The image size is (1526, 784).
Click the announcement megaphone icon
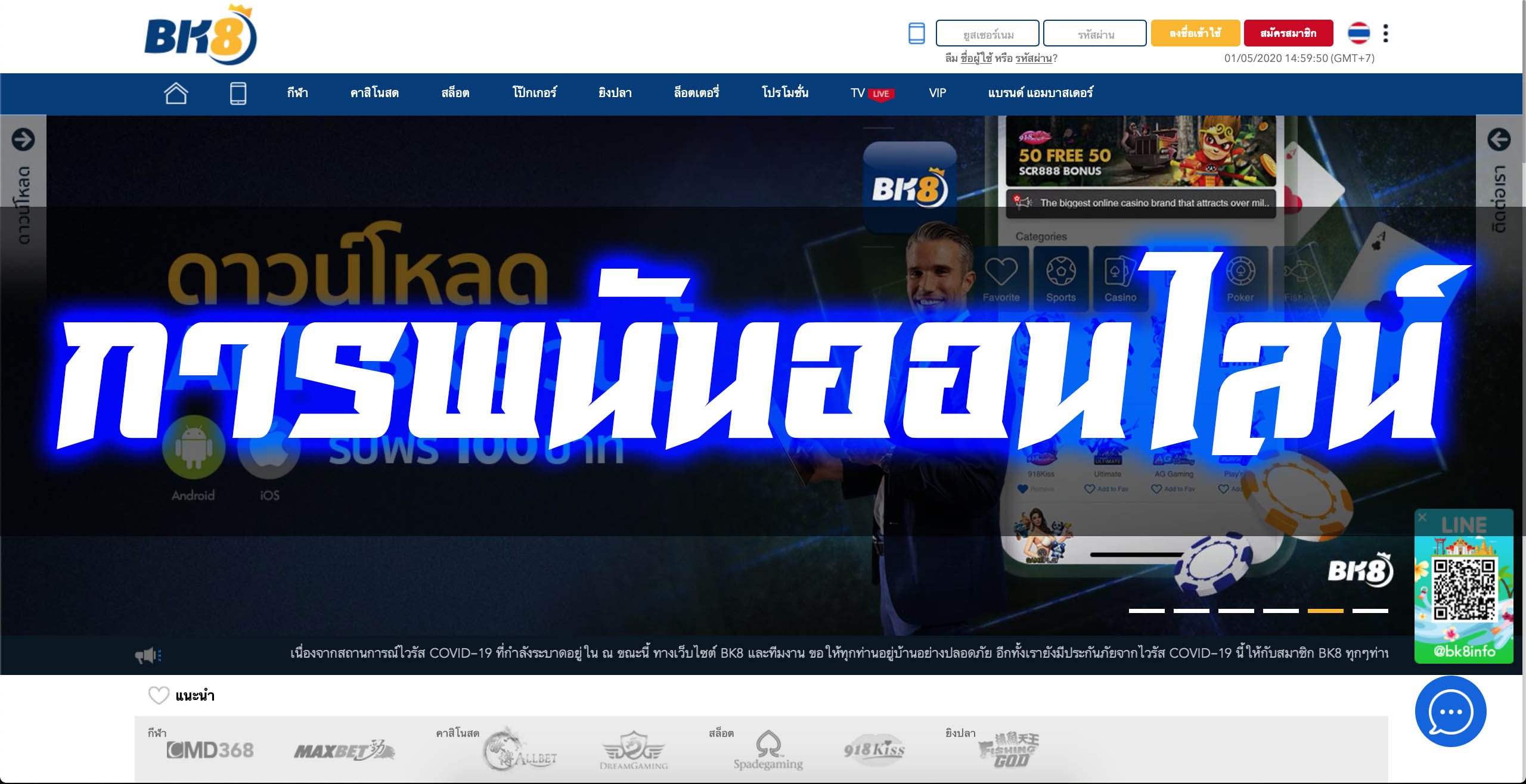tap(148, 655)
